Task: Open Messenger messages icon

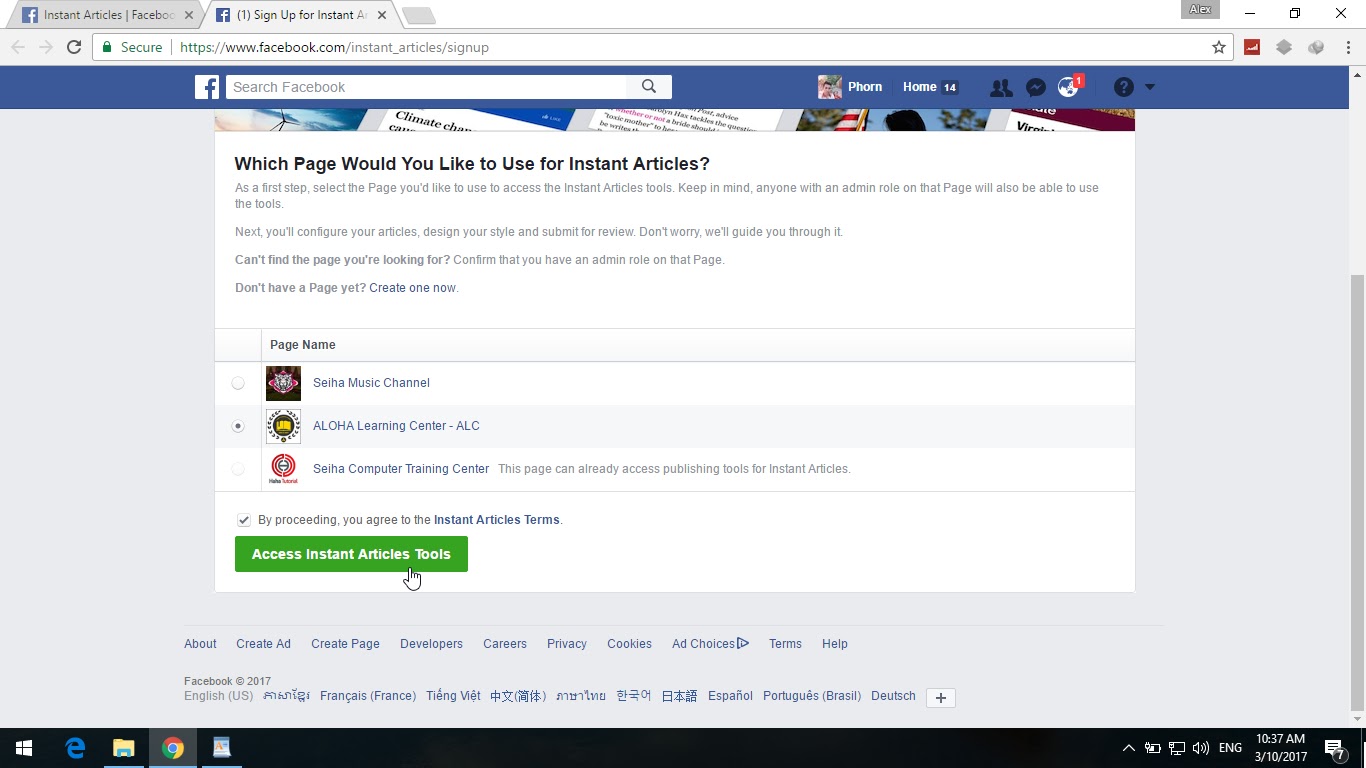Action: point(1036,87)
